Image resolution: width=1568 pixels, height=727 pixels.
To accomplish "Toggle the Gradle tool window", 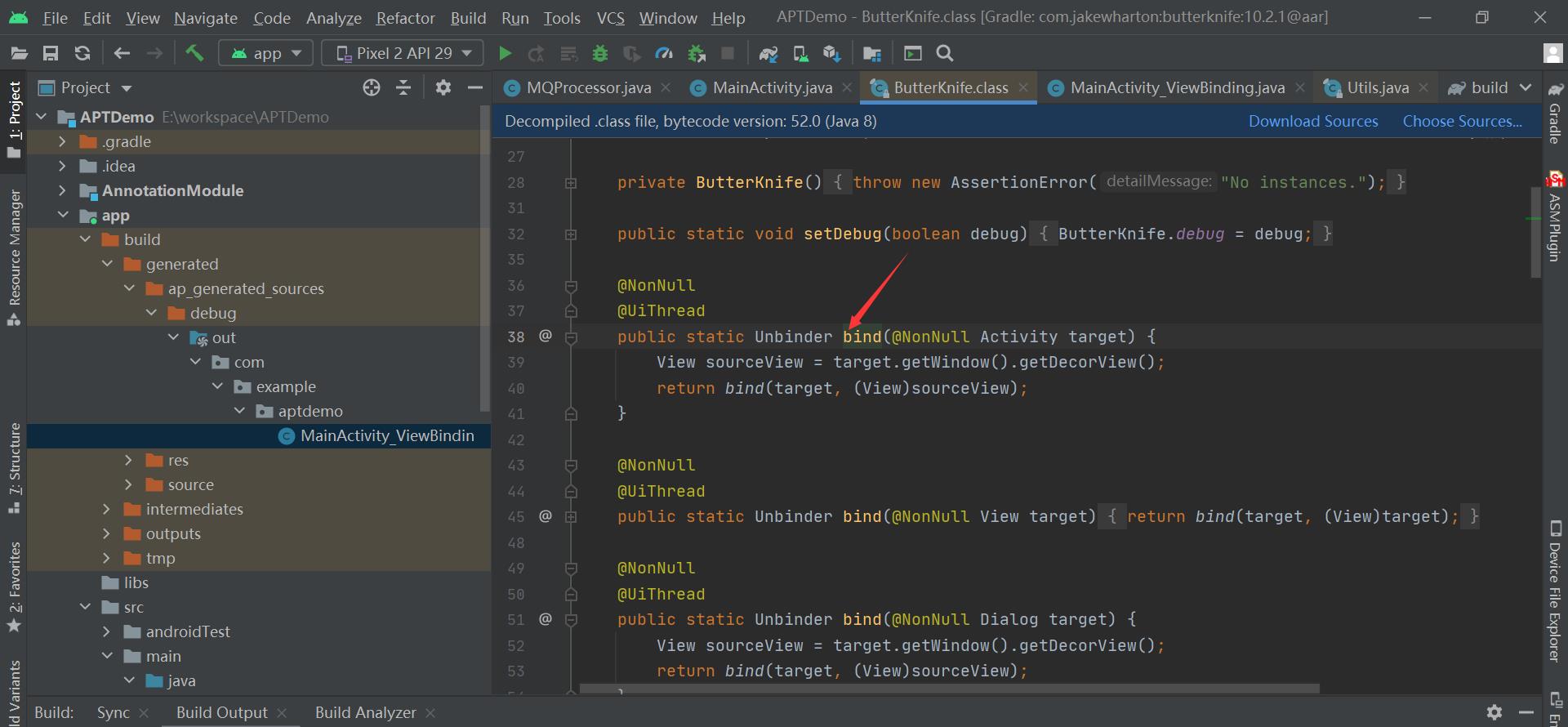I will (1555, 112).
